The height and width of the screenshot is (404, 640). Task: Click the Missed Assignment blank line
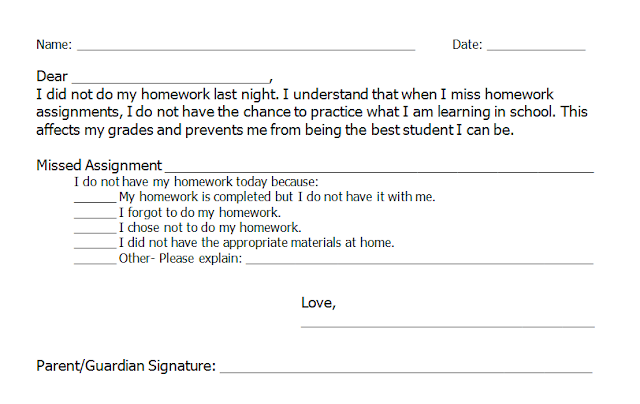pyautogui.click(x=379, y=169)
